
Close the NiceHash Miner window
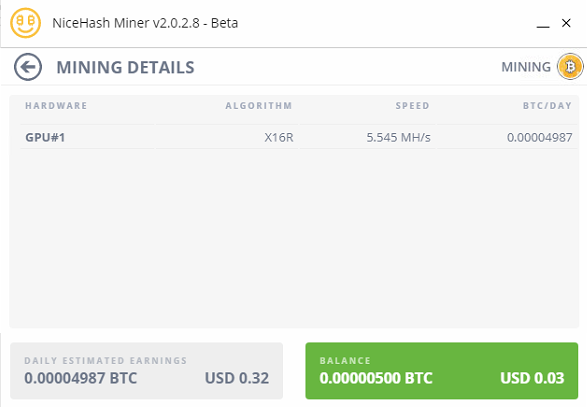(x=566, y=23)
